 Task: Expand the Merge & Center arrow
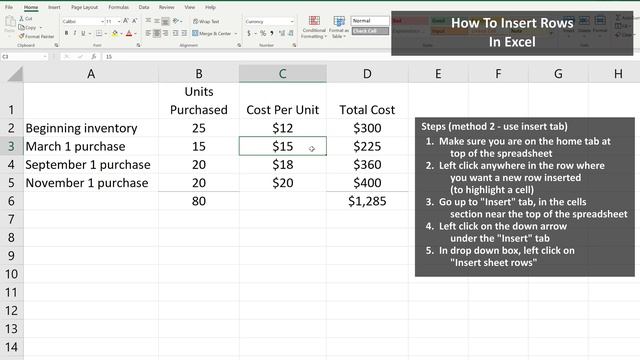coord(236,33)
